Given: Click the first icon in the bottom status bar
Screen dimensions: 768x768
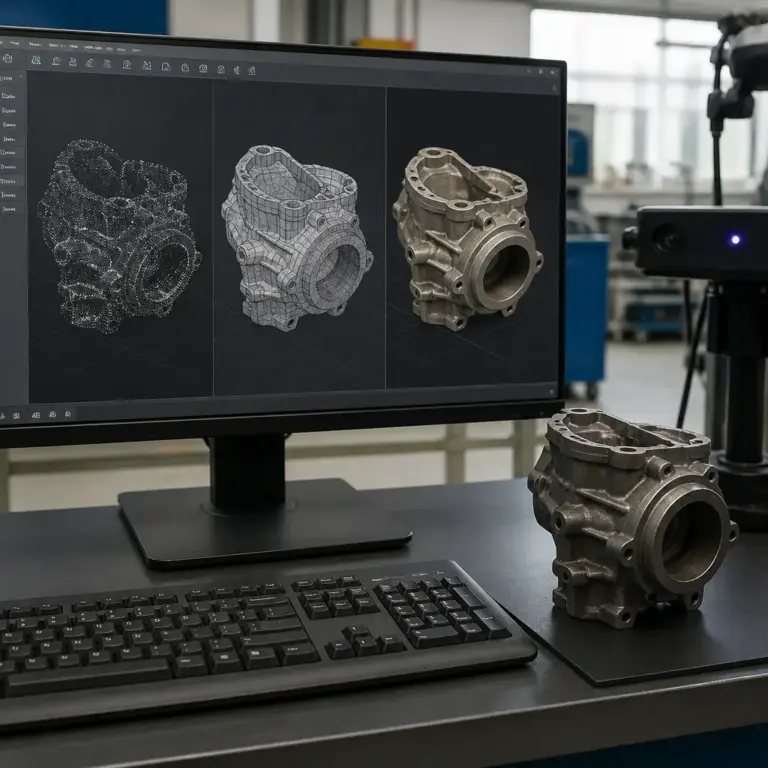Looking at the screenshot, I should coord(2,416).
